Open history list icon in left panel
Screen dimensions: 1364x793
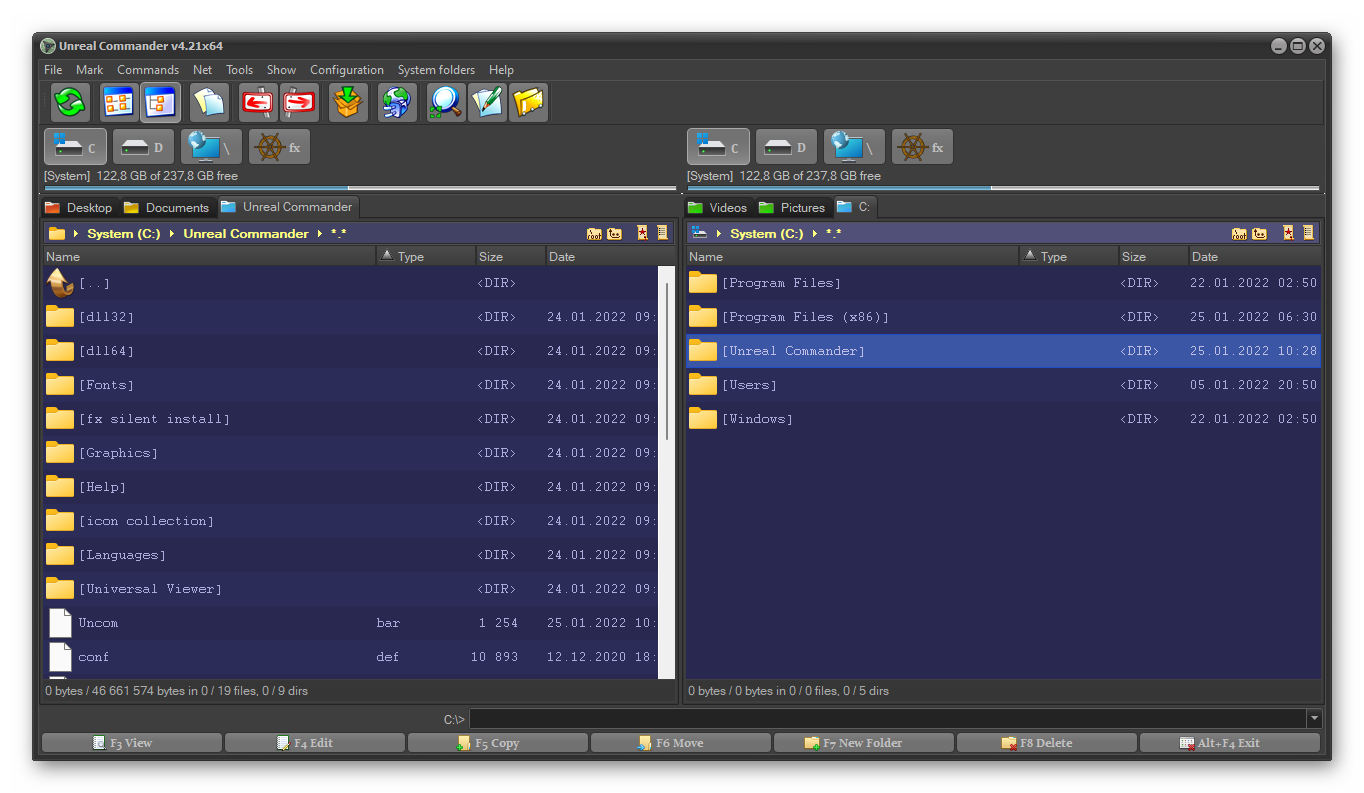[662, 233]
